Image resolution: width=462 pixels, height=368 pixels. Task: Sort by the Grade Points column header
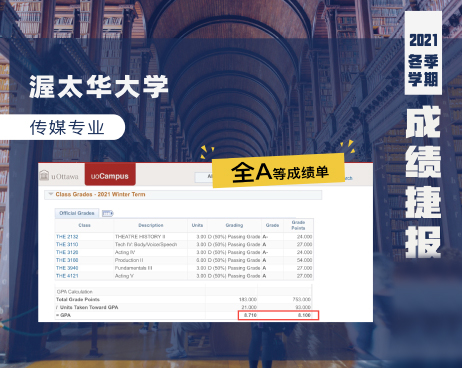(298, 225)
